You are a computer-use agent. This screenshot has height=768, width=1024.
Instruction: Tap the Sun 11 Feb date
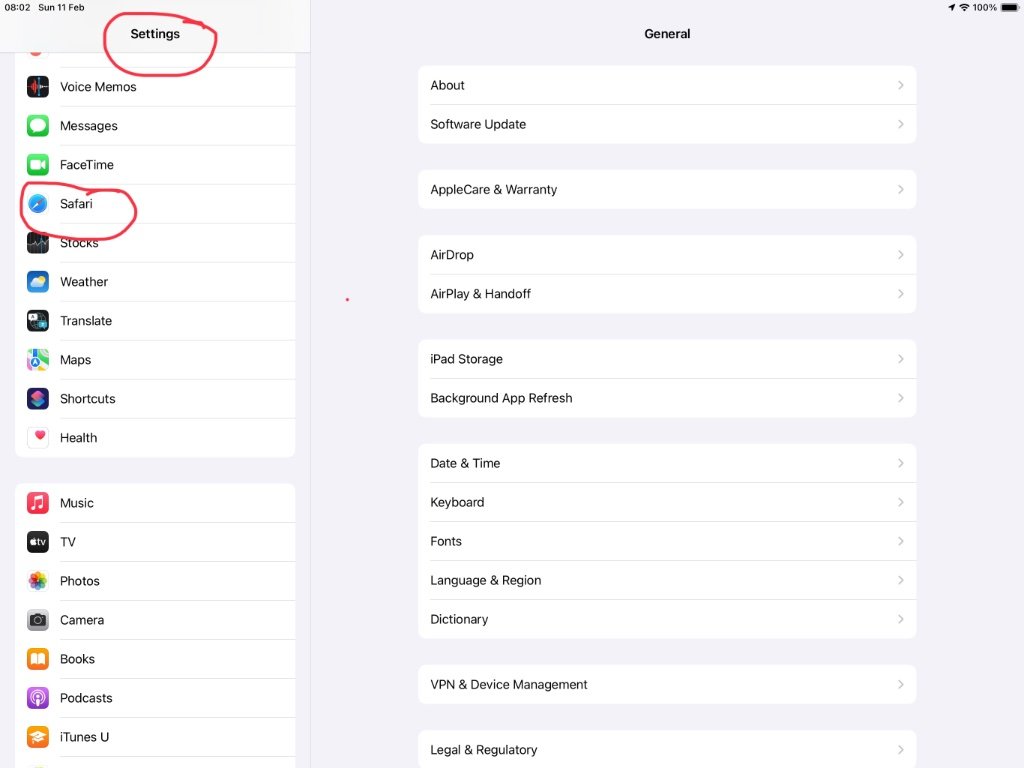pos(61,7)
